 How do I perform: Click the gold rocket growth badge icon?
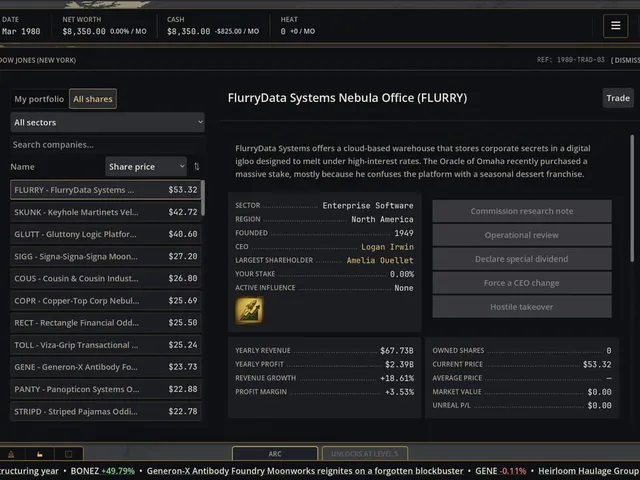(x=249, y=311)
